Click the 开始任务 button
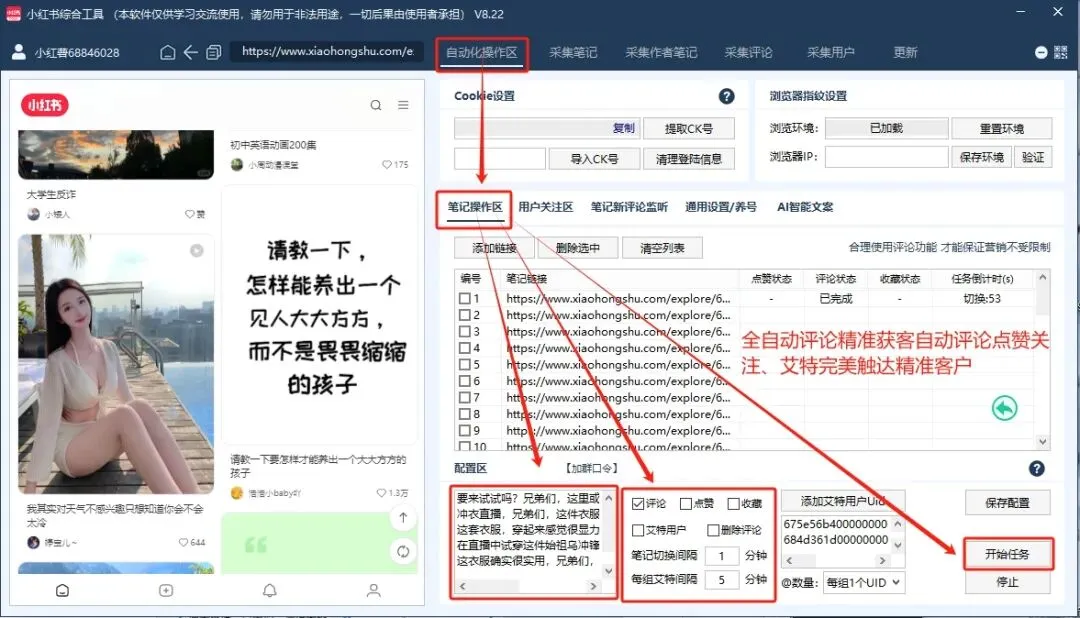The image size is (1080, 618). (1006, 553)
